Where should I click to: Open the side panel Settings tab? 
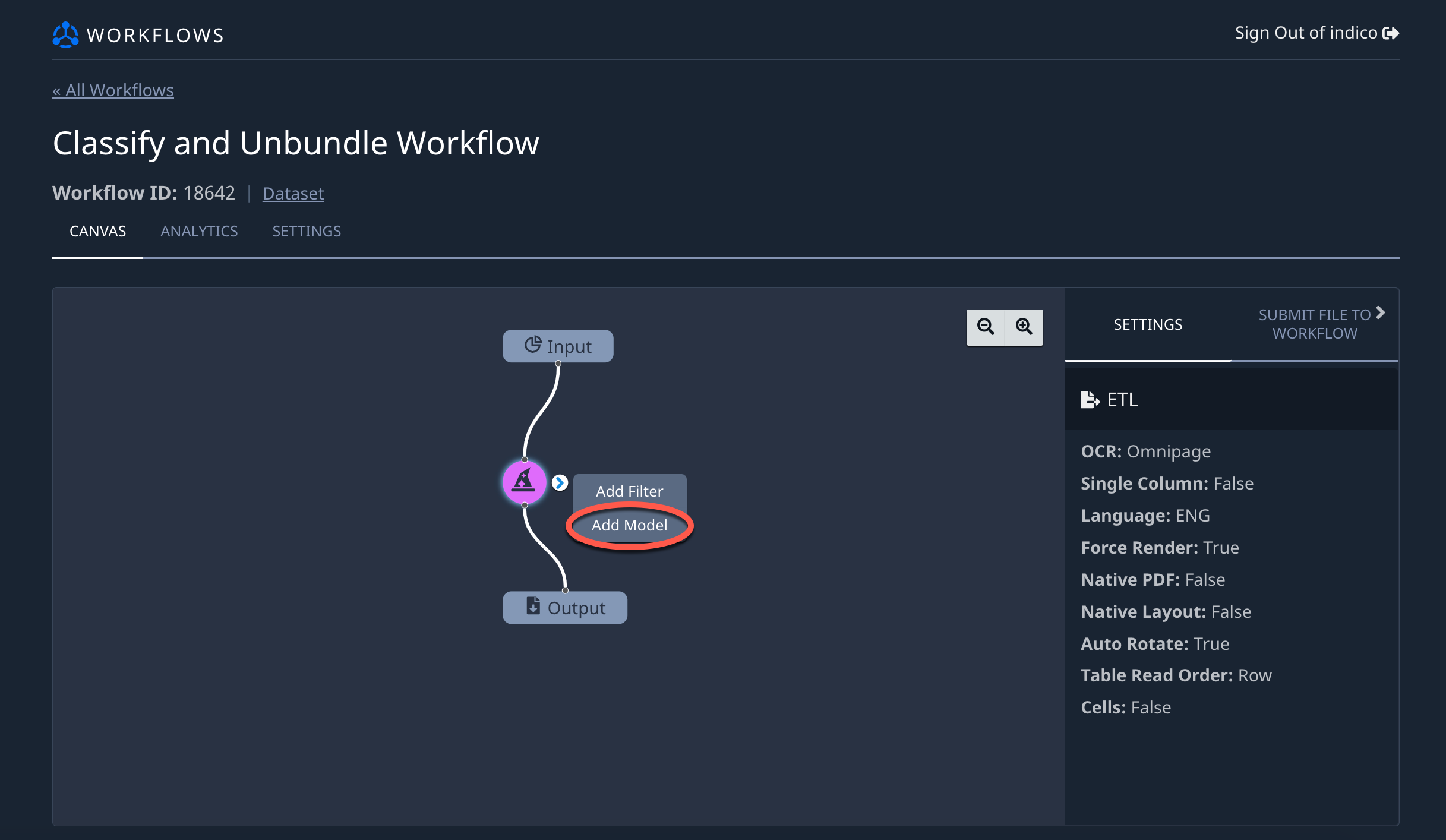click(x=1148, y=324)
